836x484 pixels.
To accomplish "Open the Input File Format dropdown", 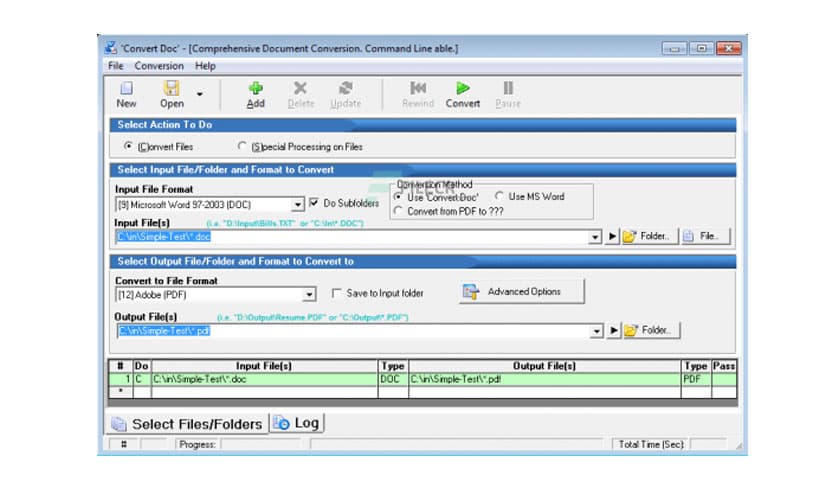I will (x=298, y=205).
